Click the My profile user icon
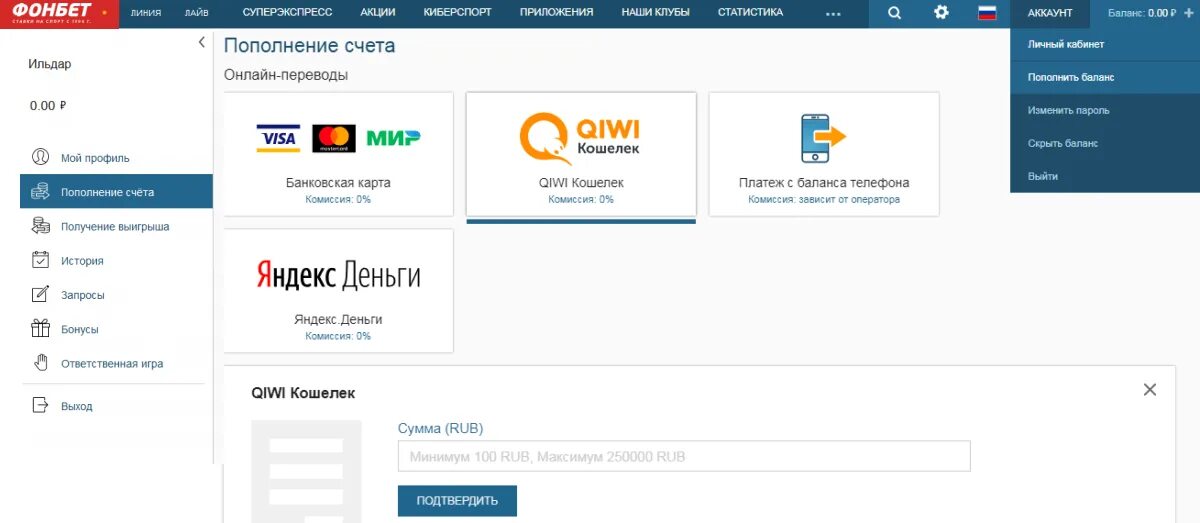1200x523 pixels. tap(41, 157)
